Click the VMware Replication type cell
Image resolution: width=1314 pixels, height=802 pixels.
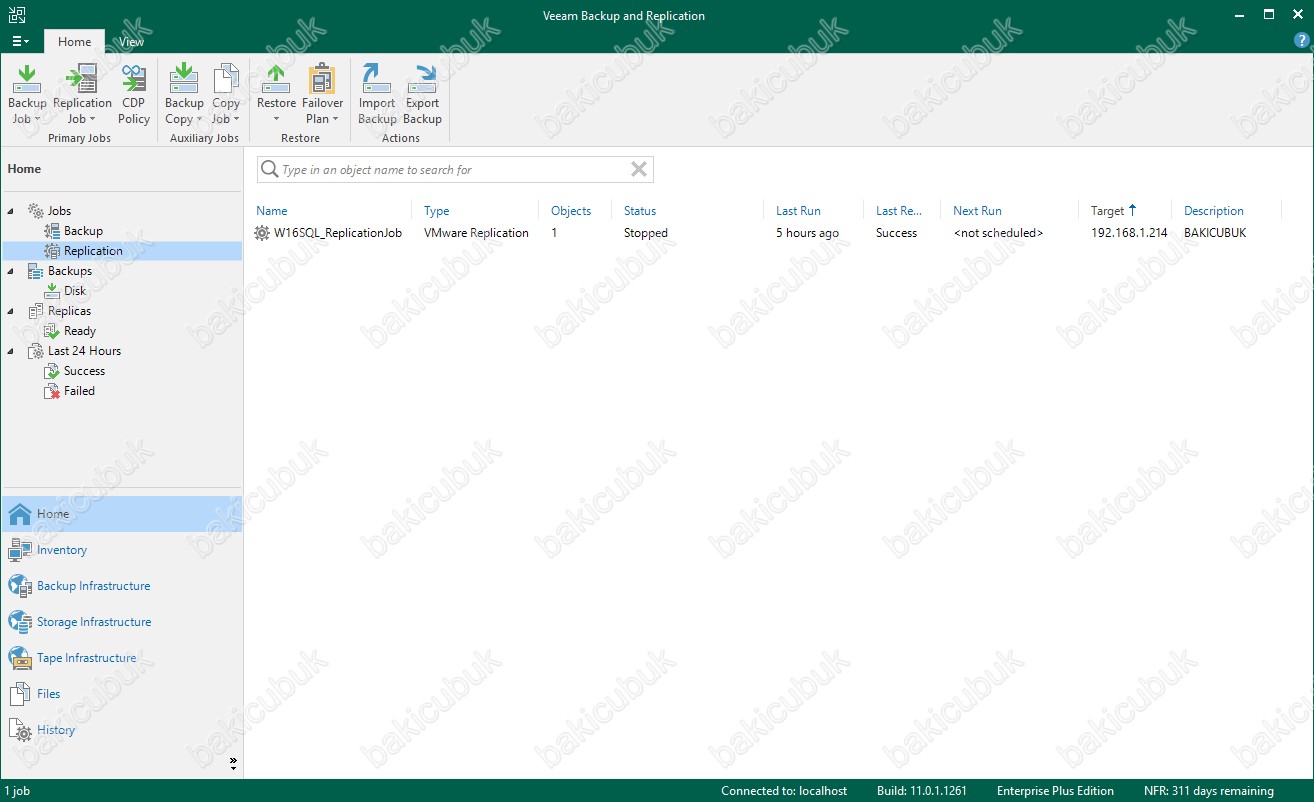(476, 233)
